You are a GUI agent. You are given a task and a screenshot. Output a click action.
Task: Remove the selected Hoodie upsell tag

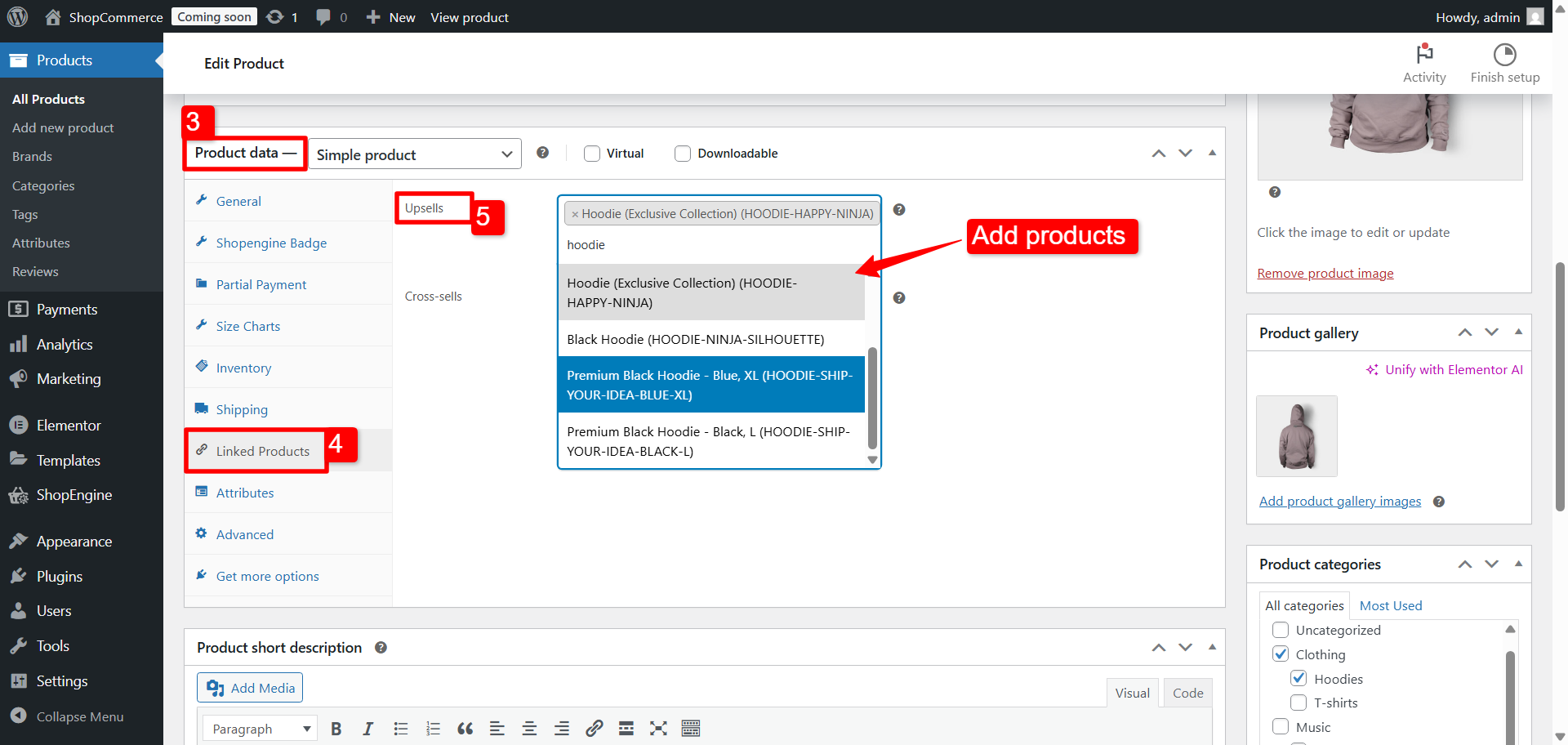coord(575,214)
